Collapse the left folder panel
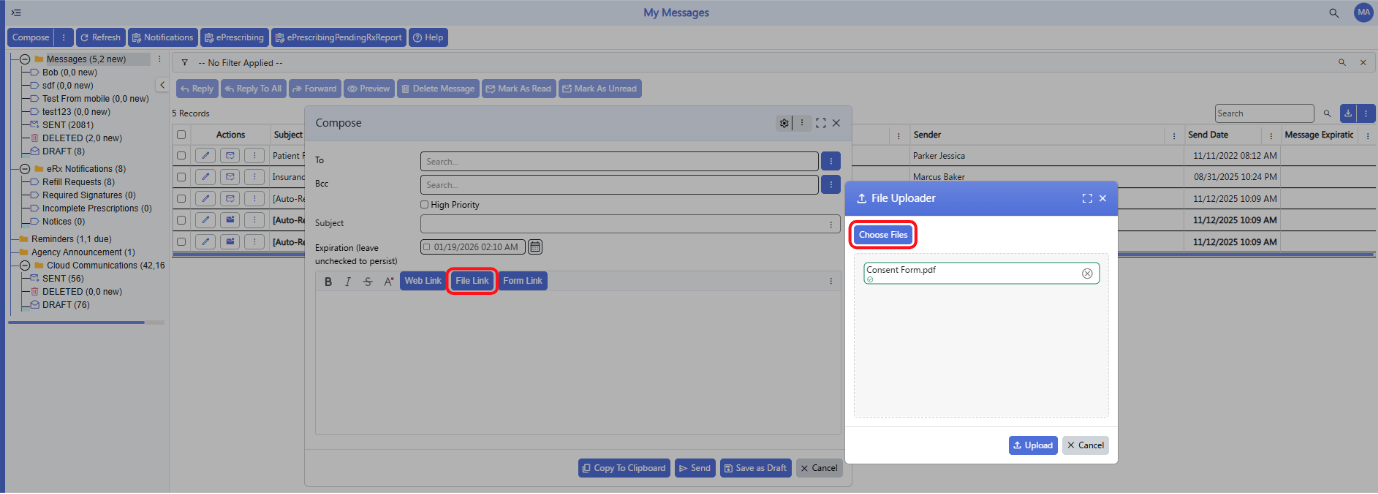Viewport: 1378px width, 494px height. click(163, 85)
